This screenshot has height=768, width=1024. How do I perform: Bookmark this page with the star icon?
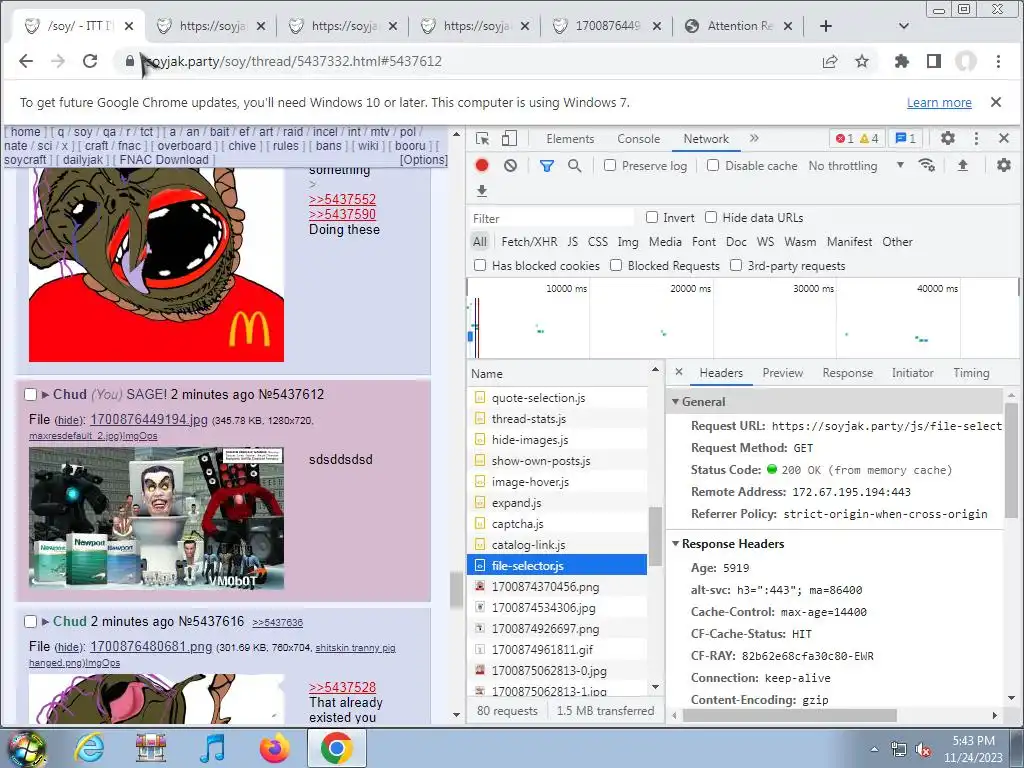coord(862,61)
